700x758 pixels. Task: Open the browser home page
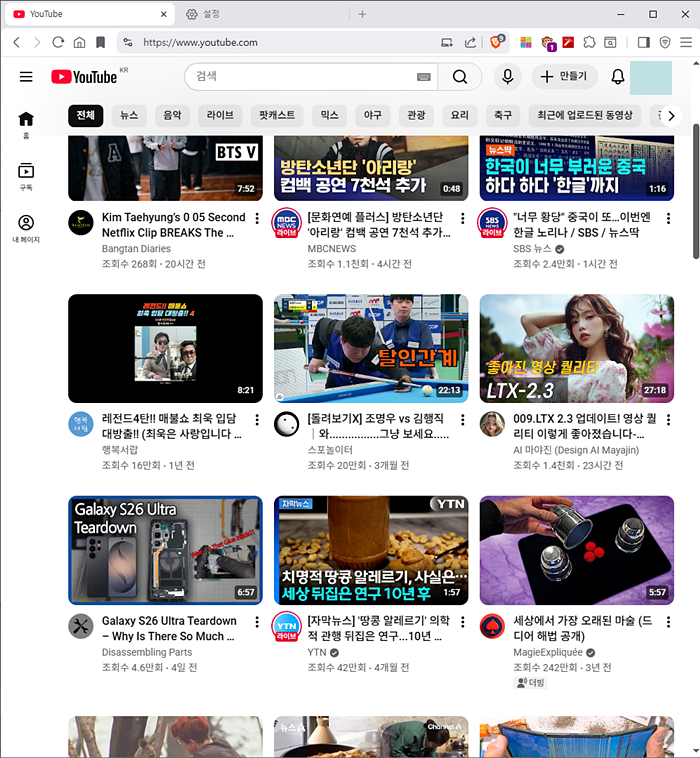pyautogui.click(x=79, y=43)
